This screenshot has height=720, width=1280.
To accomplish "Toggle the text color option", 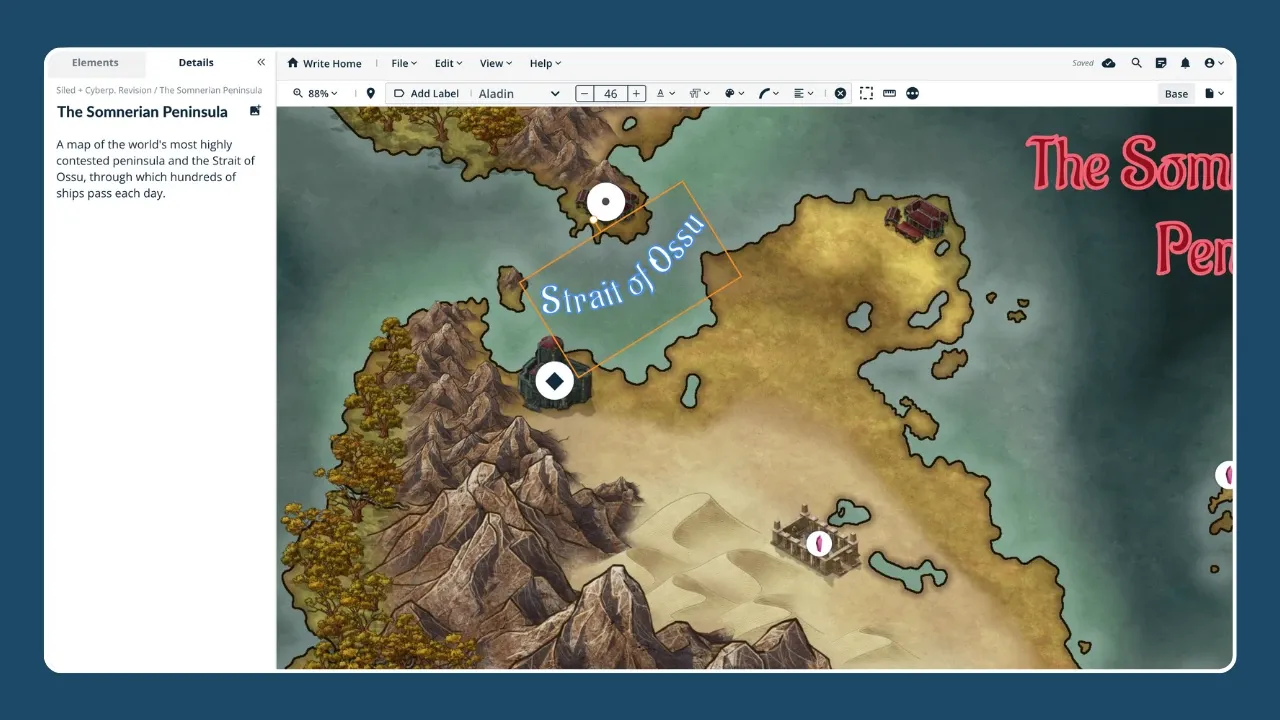I will pos(665,93).
